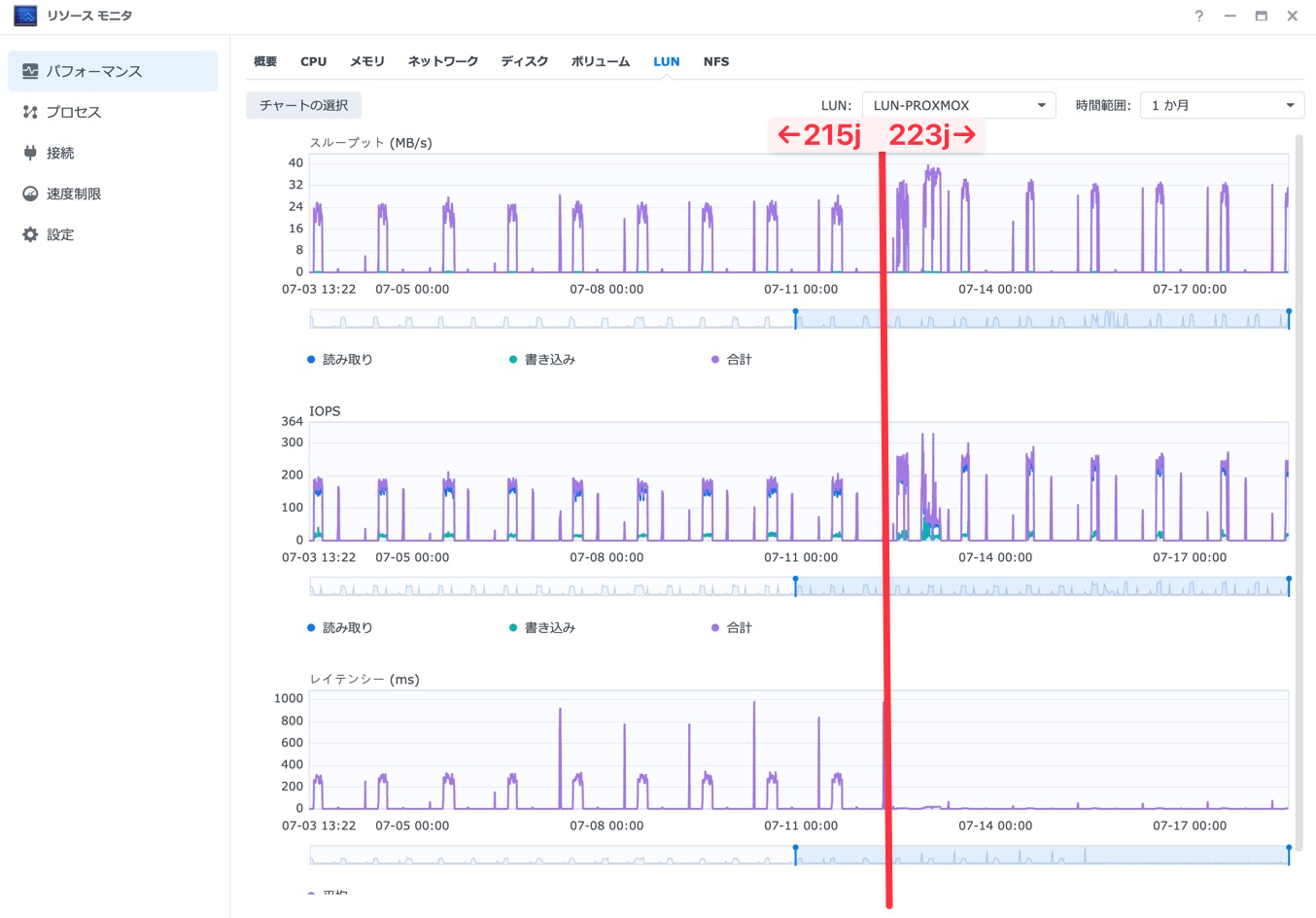Screen dimensions: 1316x918
Task: Click the Performance (パフォーマンス) sidebar icon
Action: pos(30,71)
